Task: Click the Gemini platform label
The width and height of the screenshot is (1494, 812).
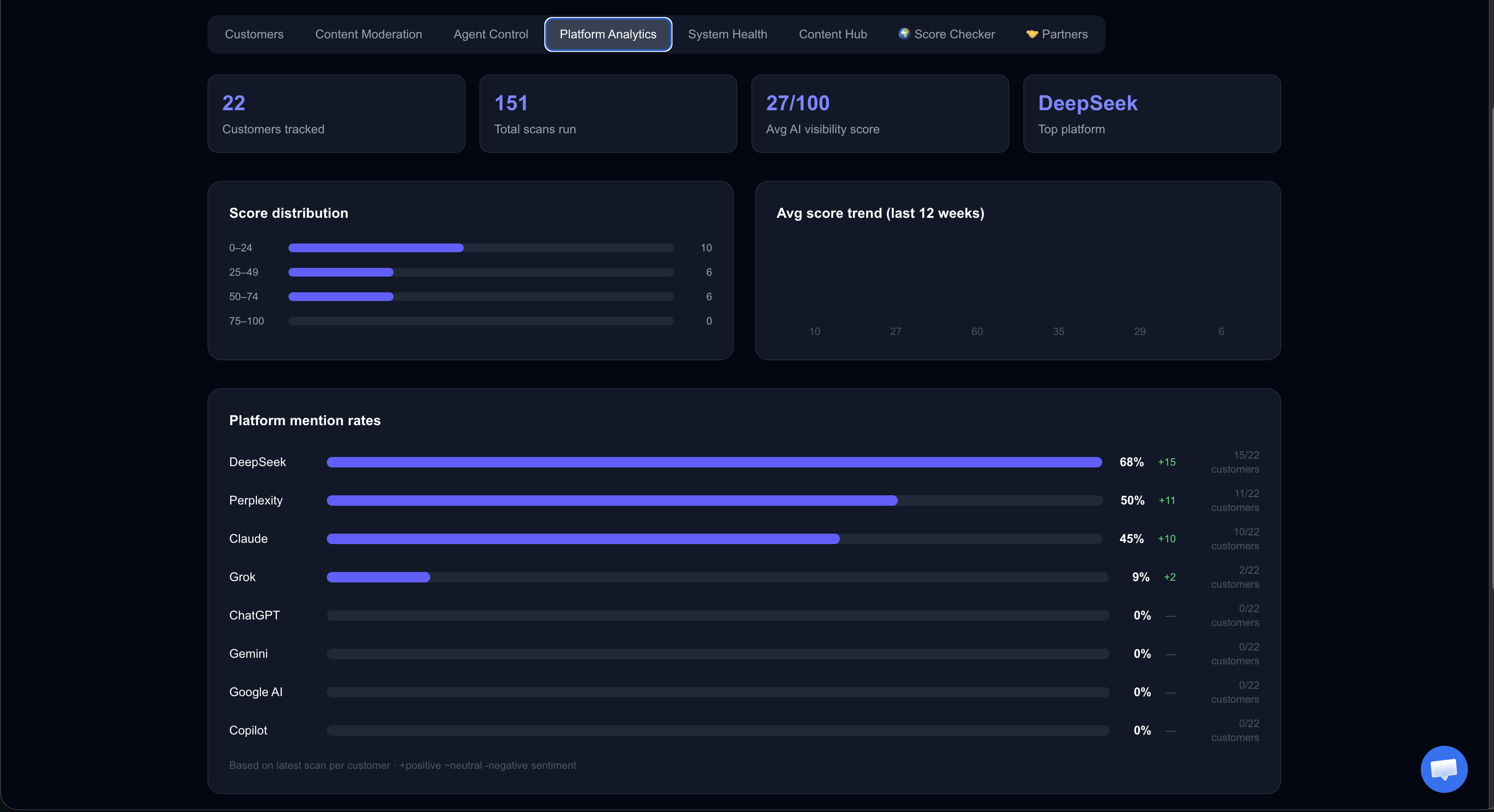Action: [248, 654]
